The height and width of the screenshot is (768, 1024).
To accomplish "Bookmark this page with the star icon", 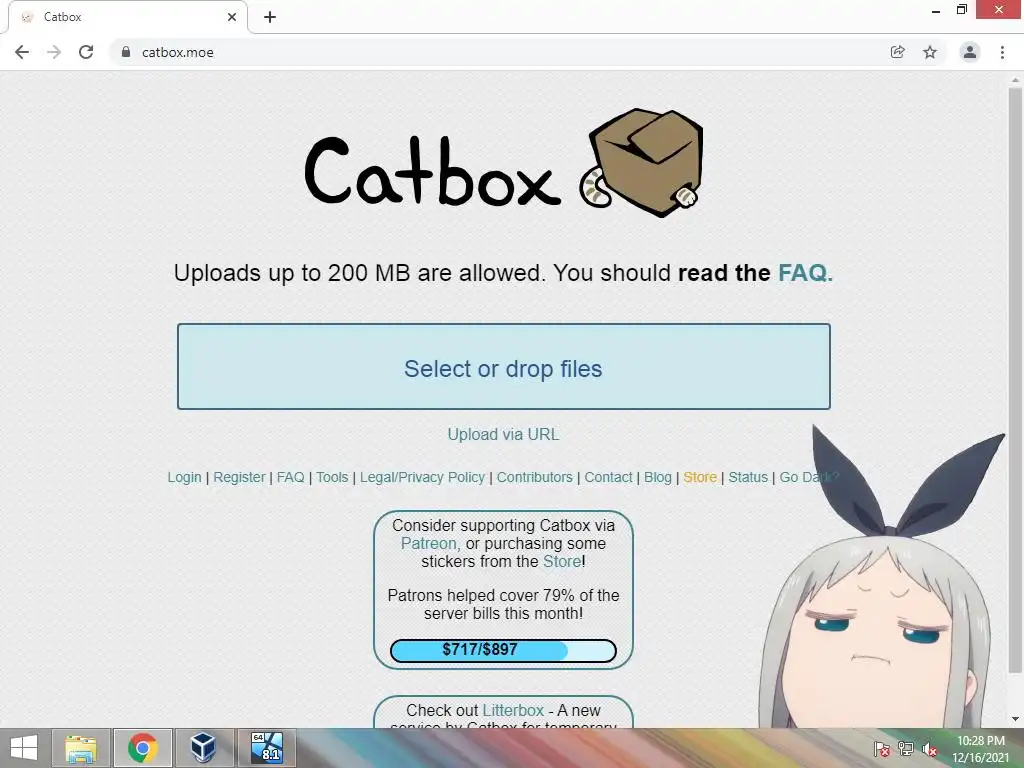I will click(930, 52).
